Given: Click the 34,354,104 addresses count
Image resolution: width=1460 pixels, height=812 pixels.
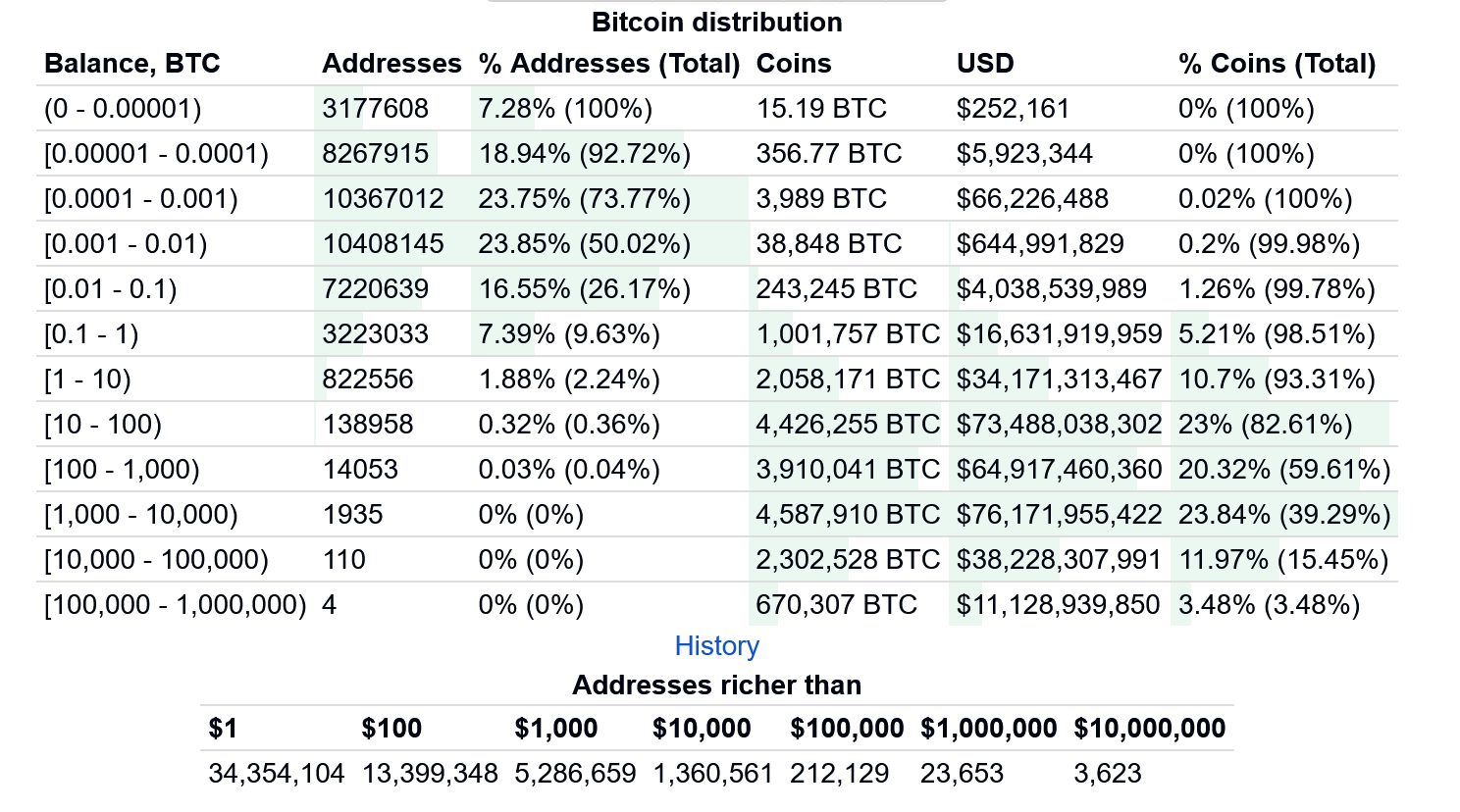Looking at the screenshot, I should 277,774.
